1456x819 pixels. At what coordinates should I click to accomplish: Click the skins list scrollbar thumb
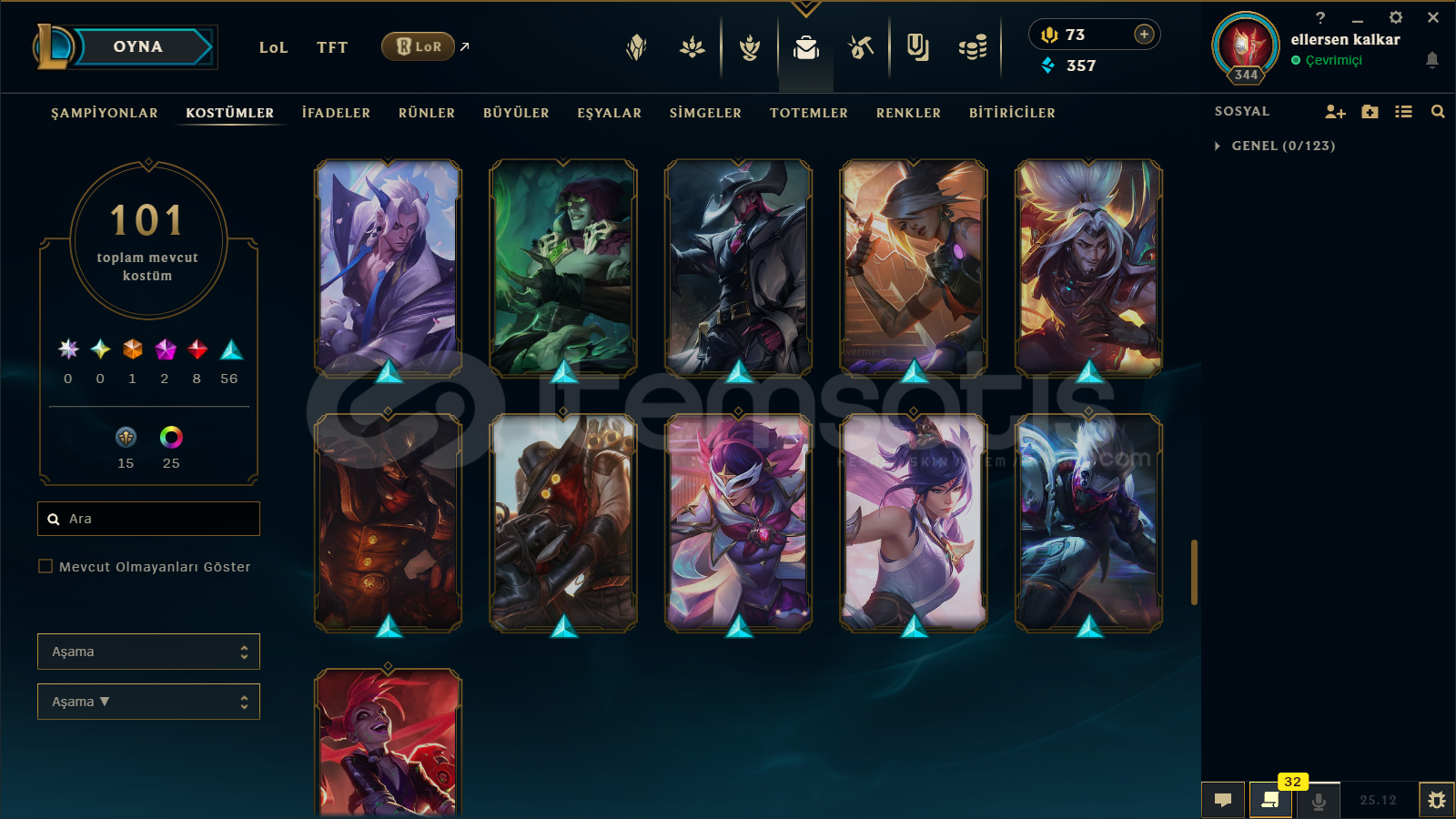pos(1194,572)
